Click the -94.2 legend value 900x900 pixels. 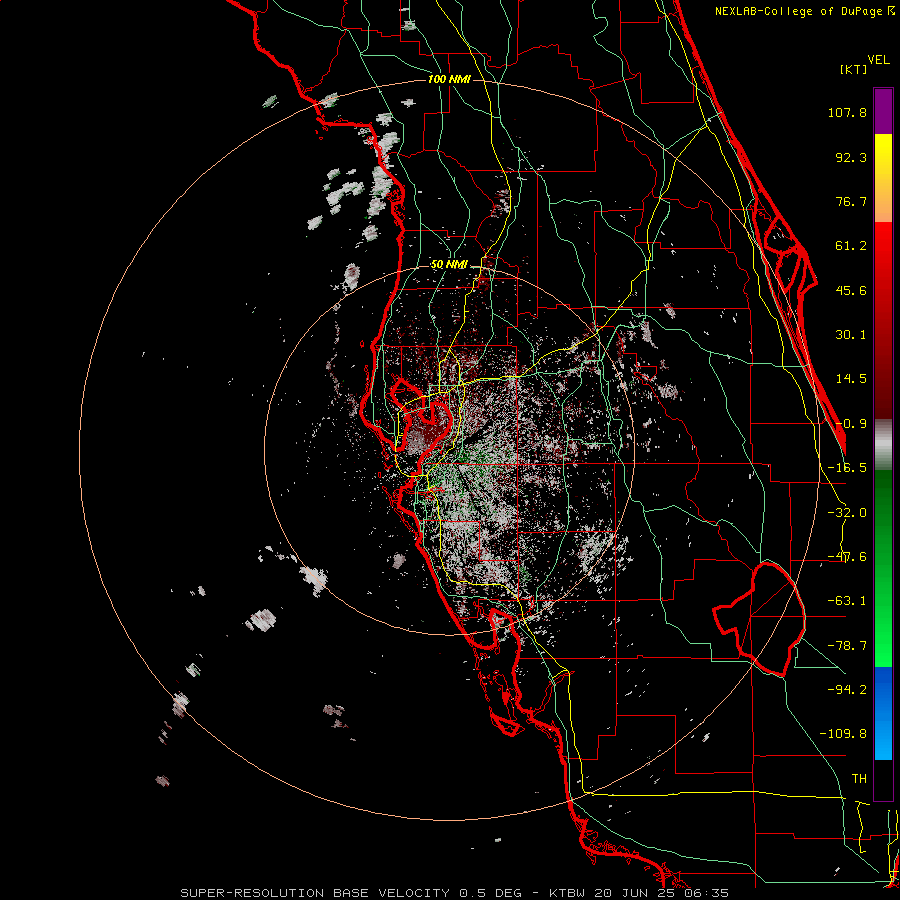click(x=847, y=689)
